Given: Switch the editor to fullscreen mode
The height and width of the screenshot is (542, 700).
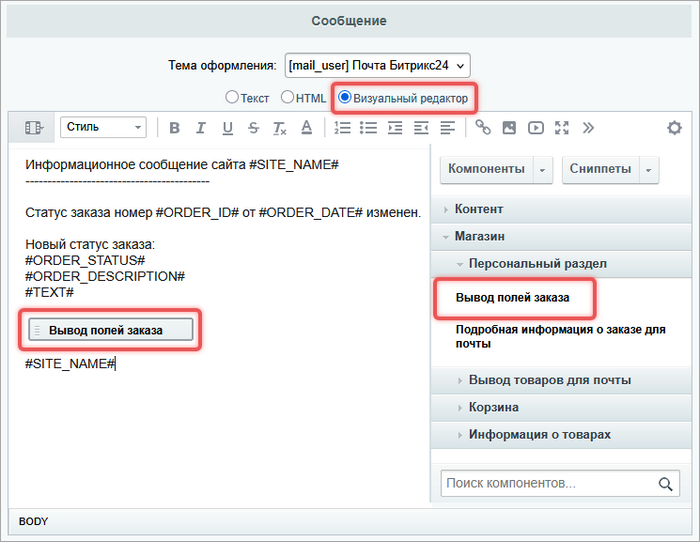Looking at the screenshot, I should pos(561,128).
